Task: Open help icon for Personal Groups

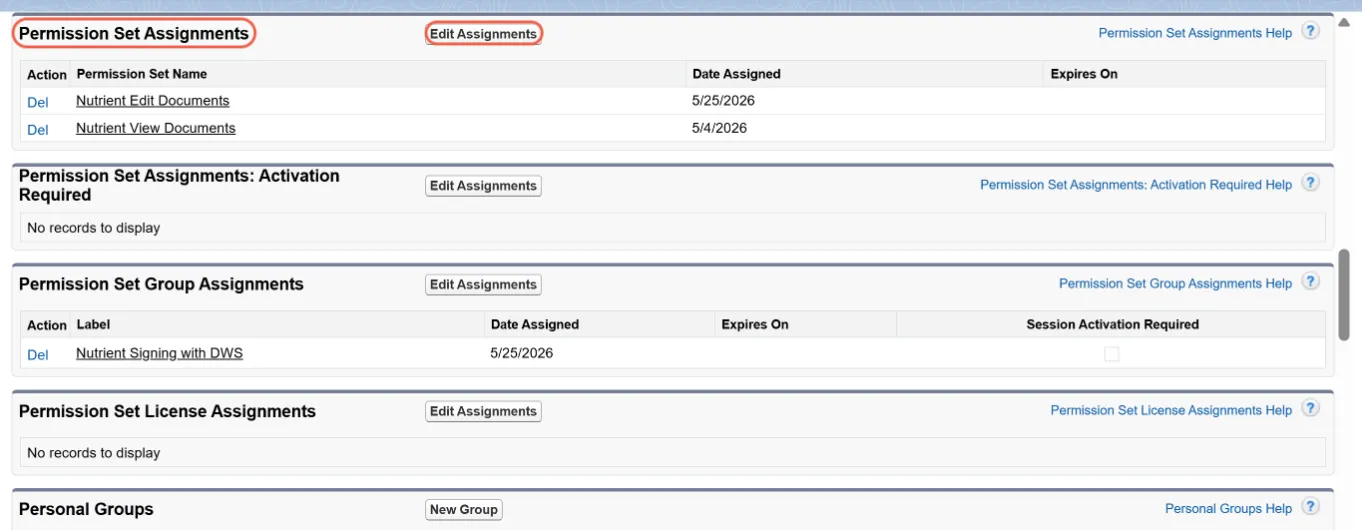Action: click(x=1310, y=507)
